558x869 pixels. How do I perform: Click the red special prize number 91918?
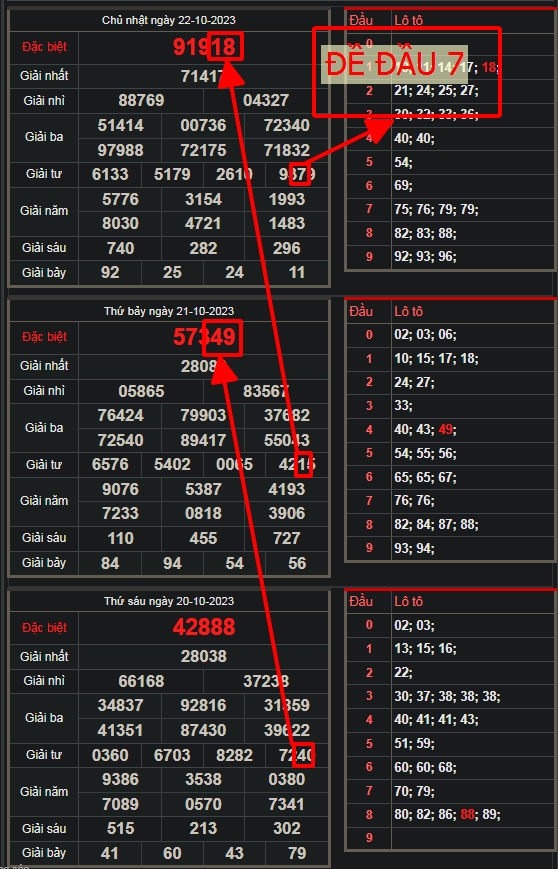[x=204, y=47]
